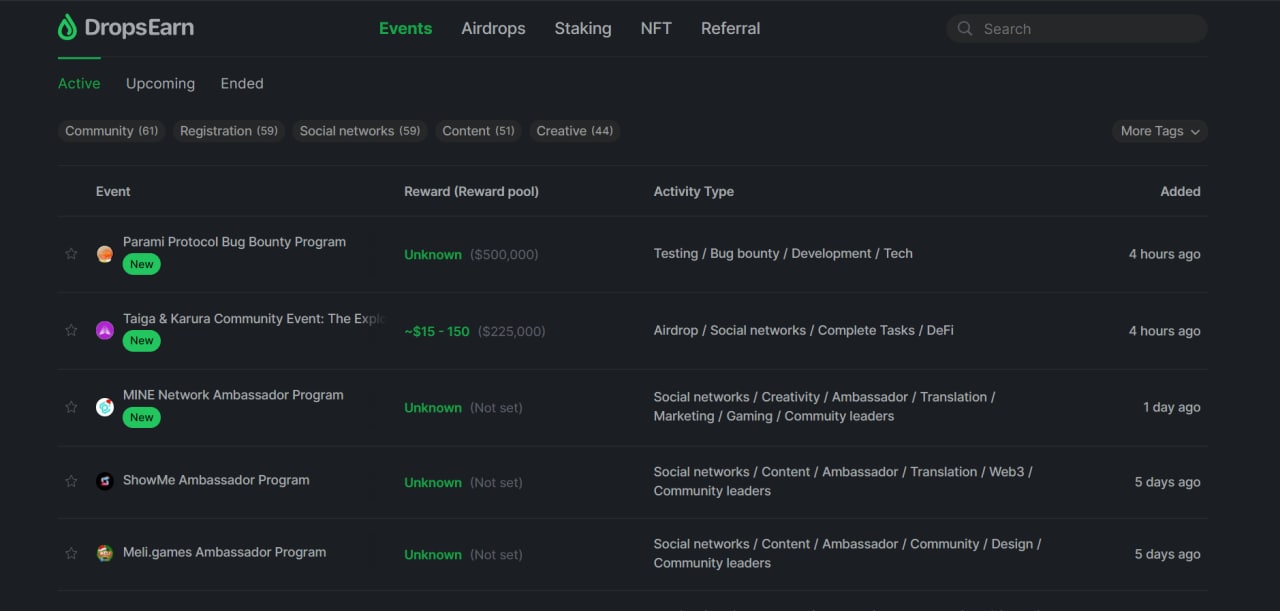The width and height of the screenshot is (1280, 611).
Task: Click MINE Network activity type text
Action: click(x=825, y=407)
